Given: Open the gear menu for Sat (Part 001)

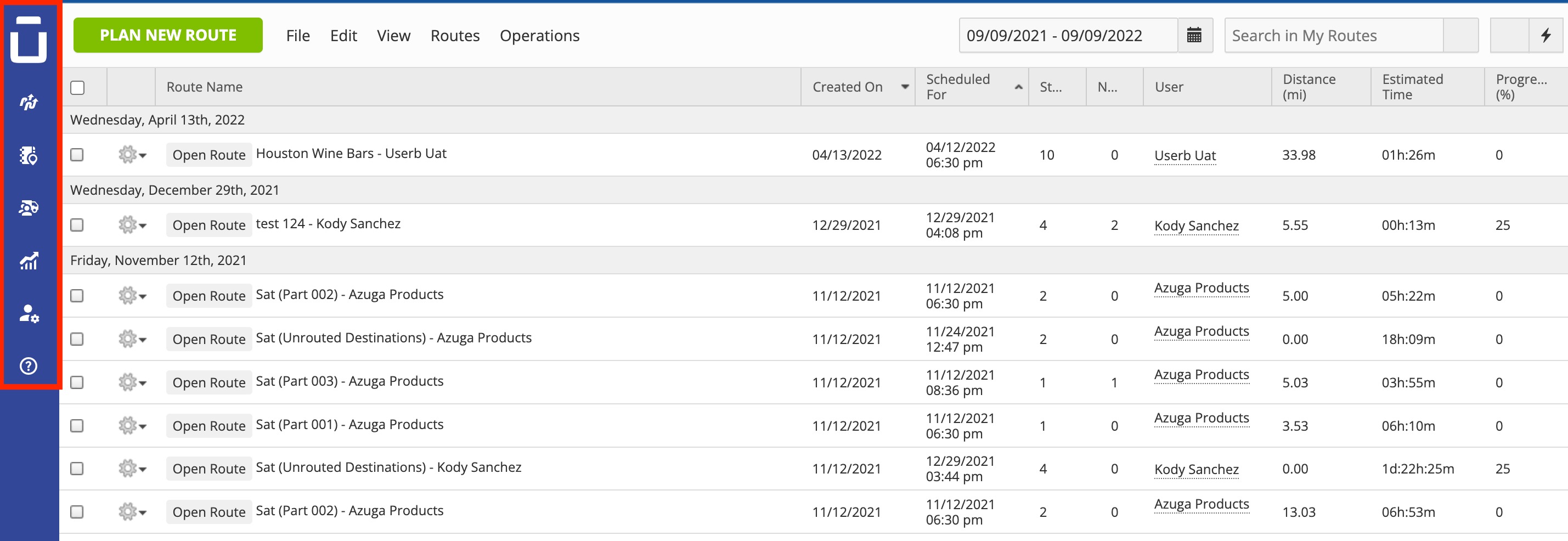Looking at the screenshot, I should click(x=132, y=425).
